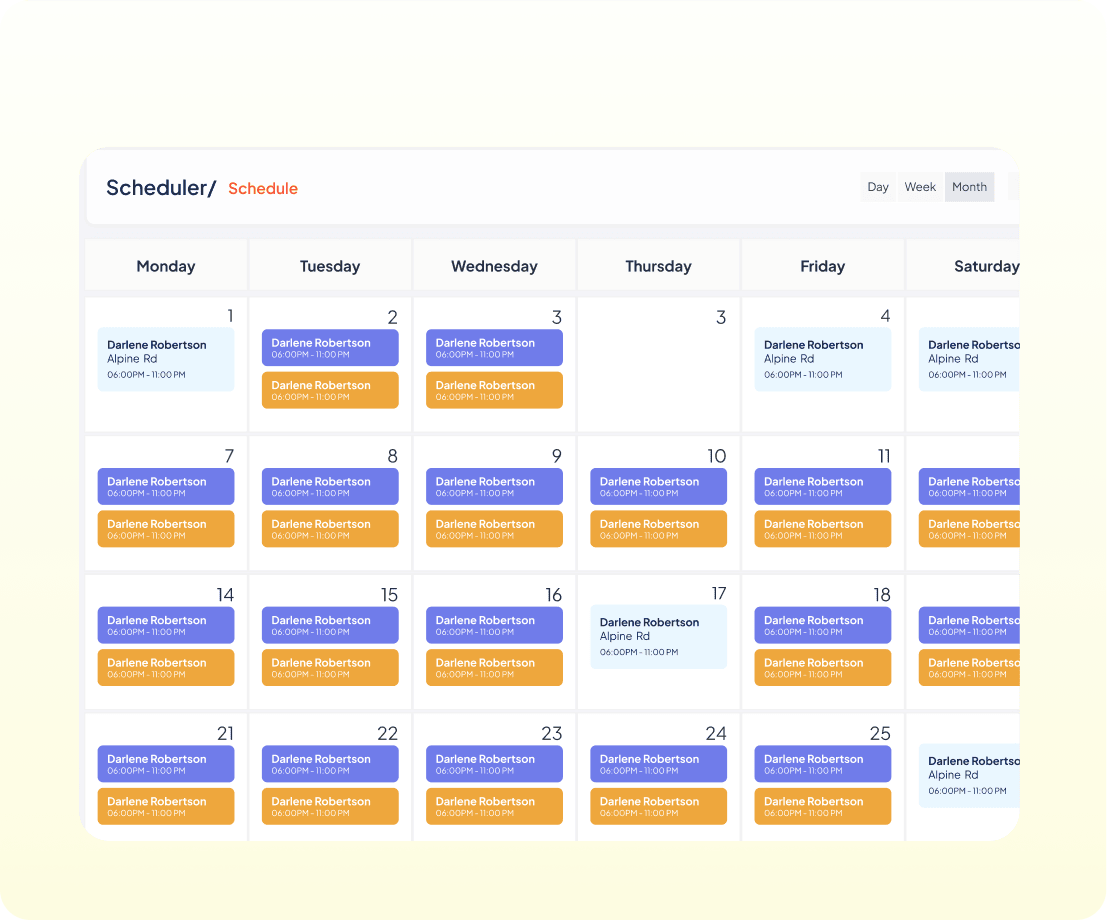
Task: Click the Thursday column header
Action: click(658, 266)
